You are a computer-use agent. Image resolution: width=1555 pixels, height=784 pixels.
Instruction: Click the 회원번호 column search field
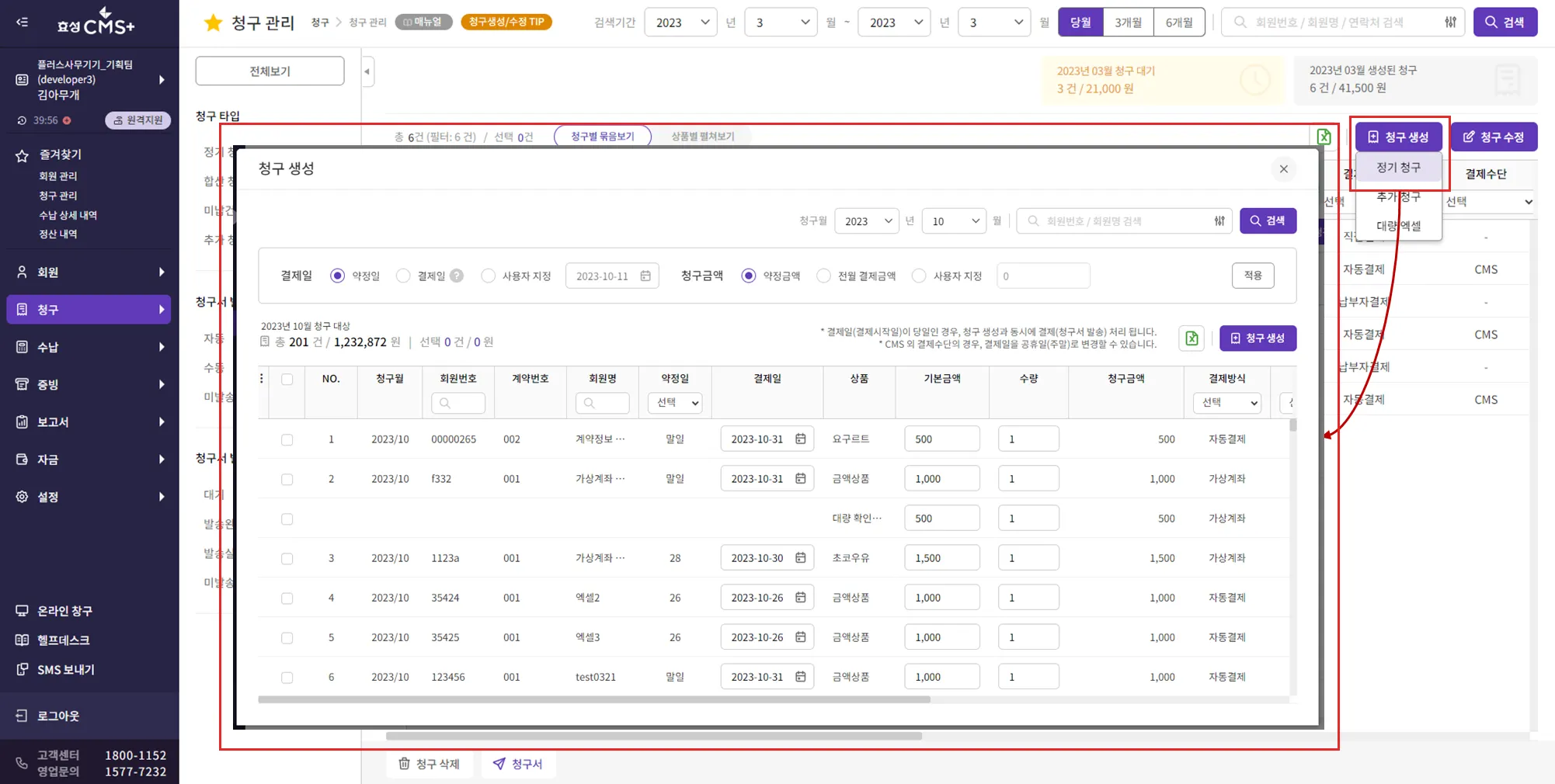[x=458, y=403]
